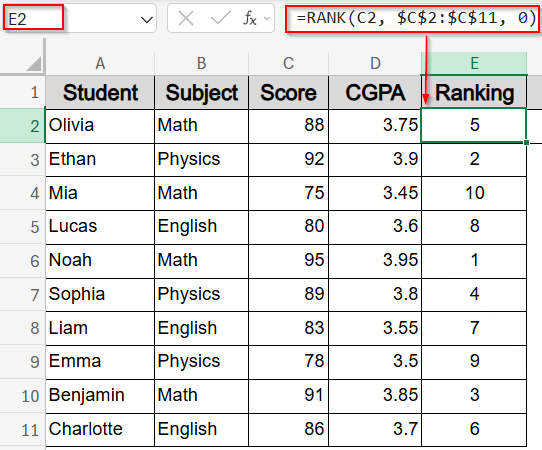The image size is (542, 450).
Task: Select the cell containing Sophia
Action: [100, 294]
